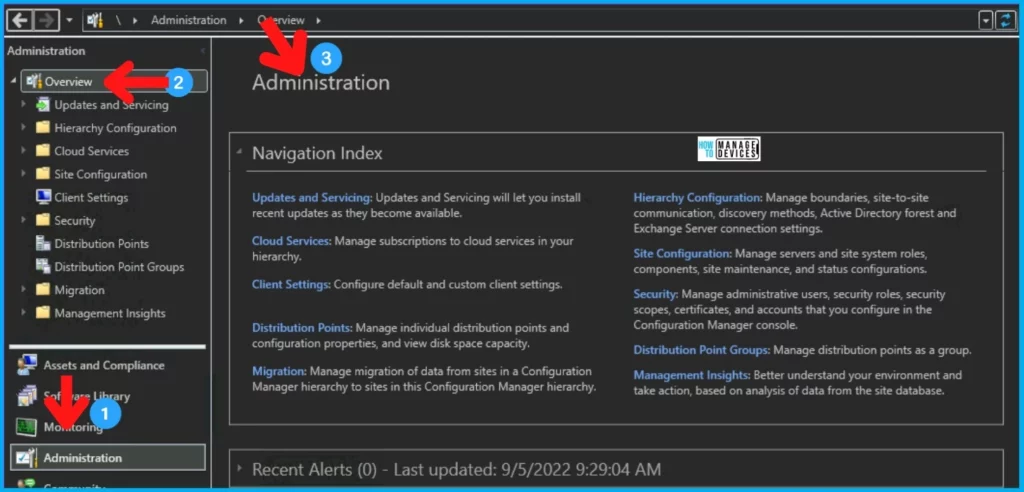Click the forward navigation arrow button

point(46,20)
